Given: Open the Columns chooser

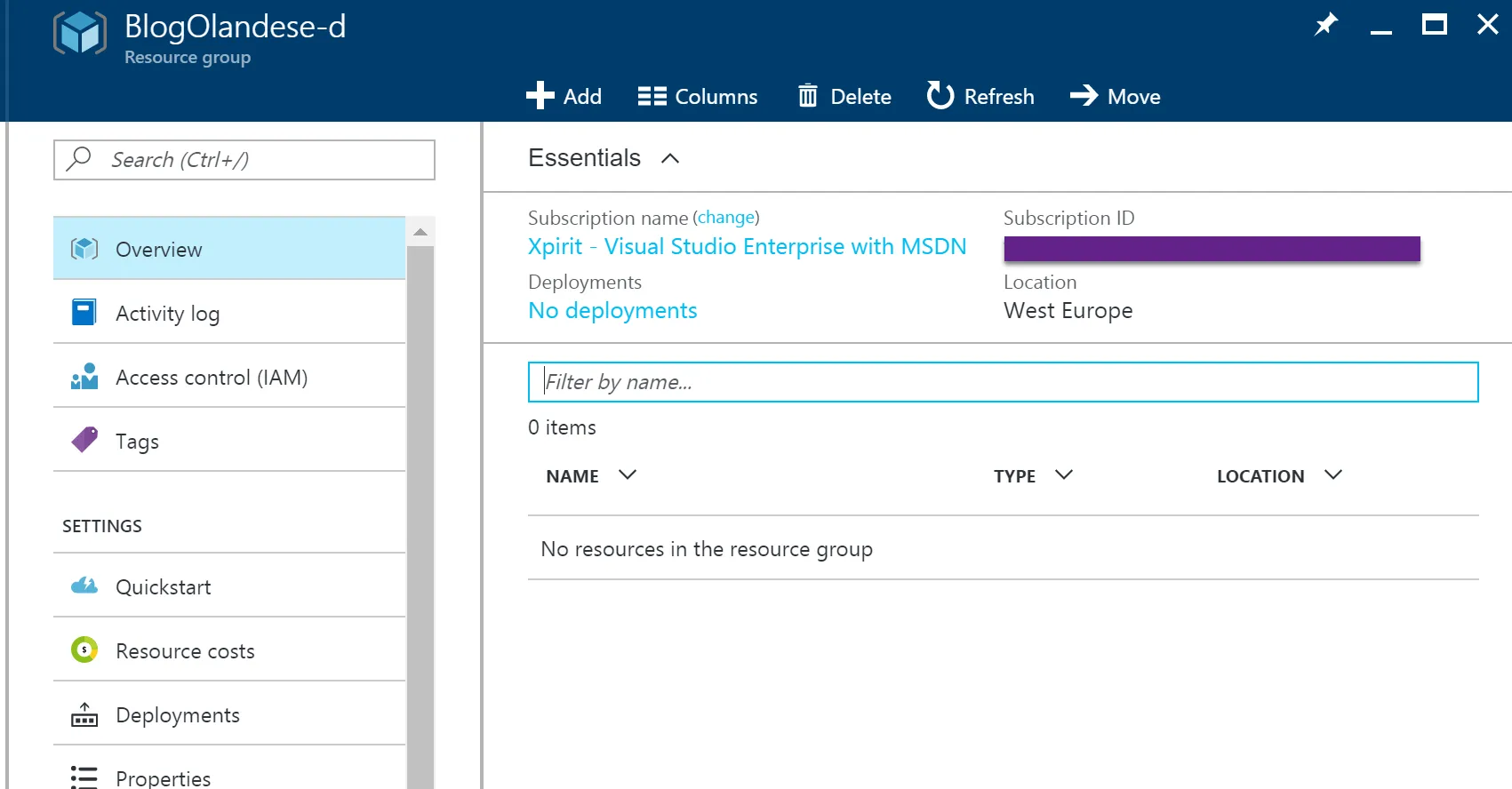Looking at the screenshot, I should click(x=698, y=96).
